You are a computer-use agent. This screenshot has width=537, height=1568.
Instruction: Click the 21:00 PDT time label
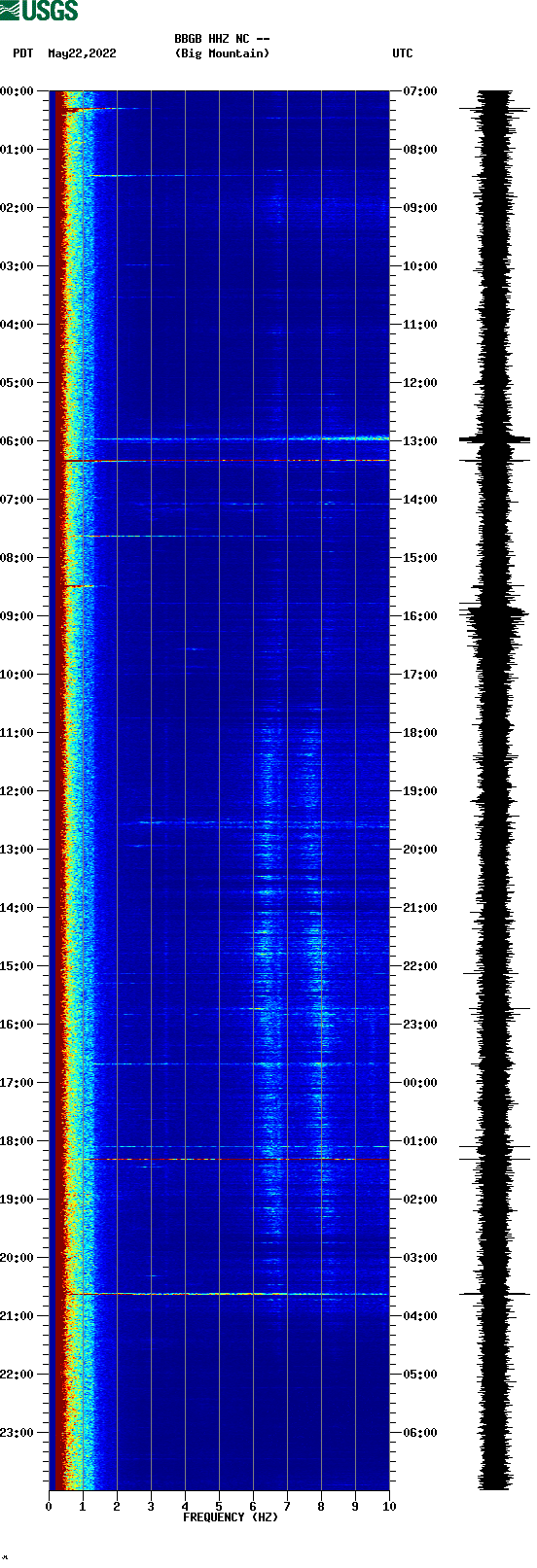pyautogui.click(x=18, y=1316)
